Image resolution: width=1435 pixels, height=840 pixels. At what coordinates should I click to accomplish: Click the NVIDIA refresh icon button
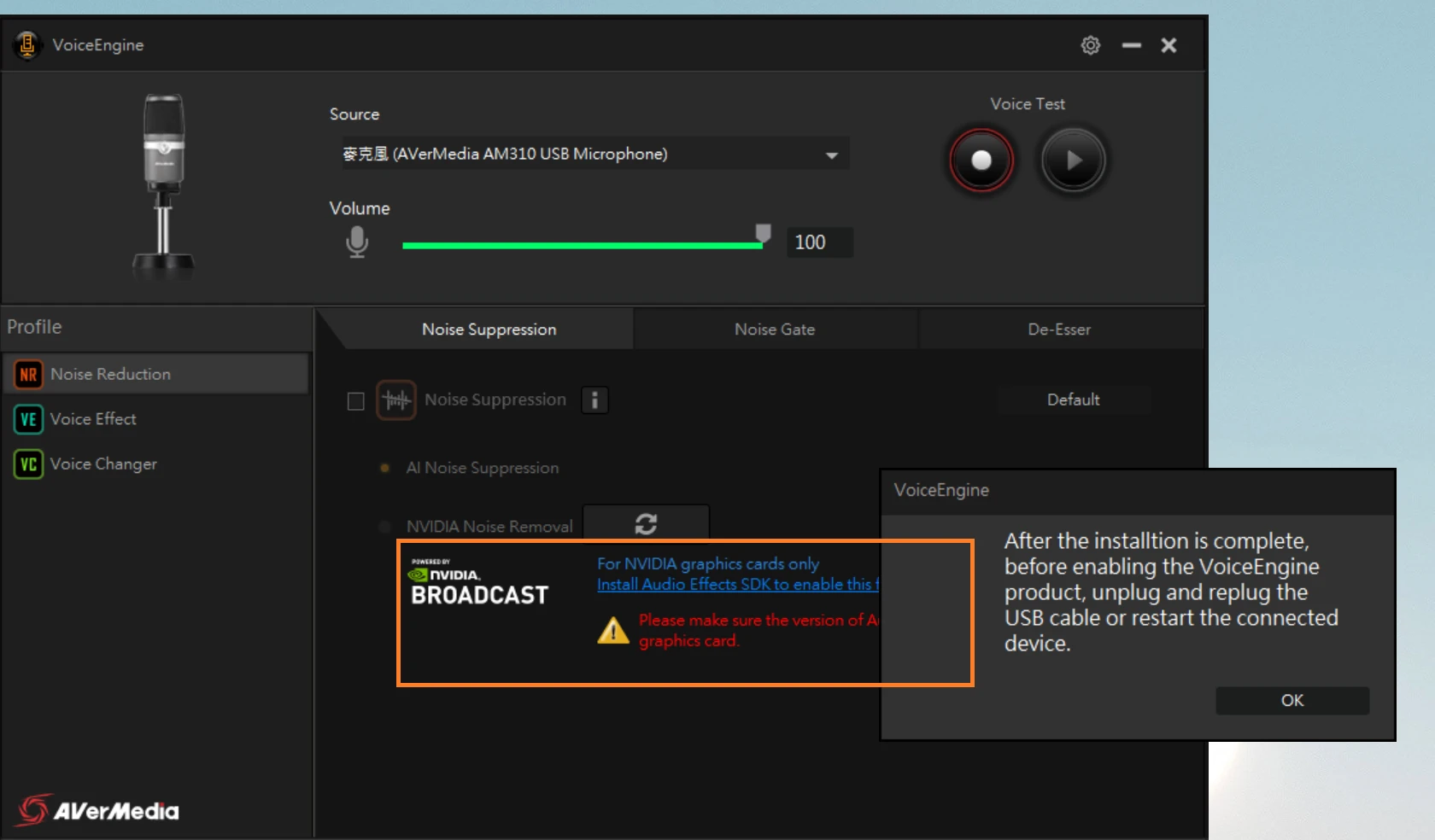(646, 523)
